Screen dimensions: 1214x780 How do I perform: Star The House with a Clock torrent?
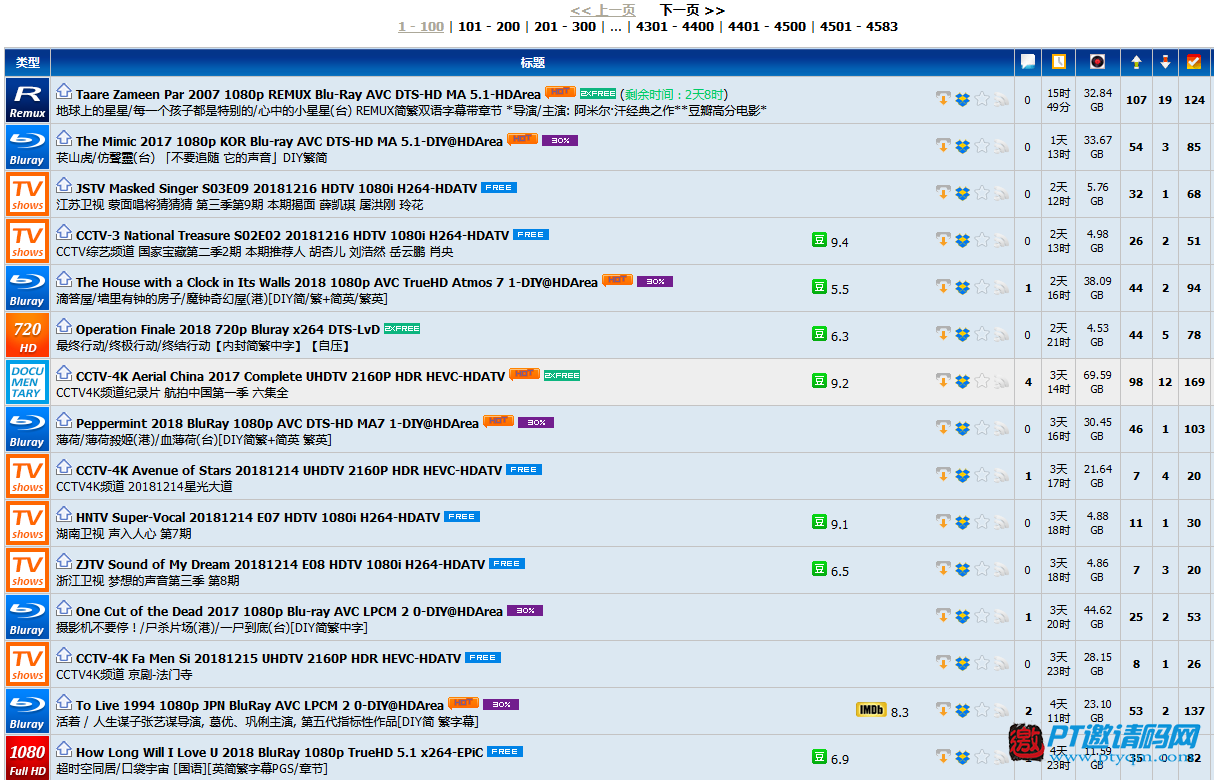click(982, 287)
